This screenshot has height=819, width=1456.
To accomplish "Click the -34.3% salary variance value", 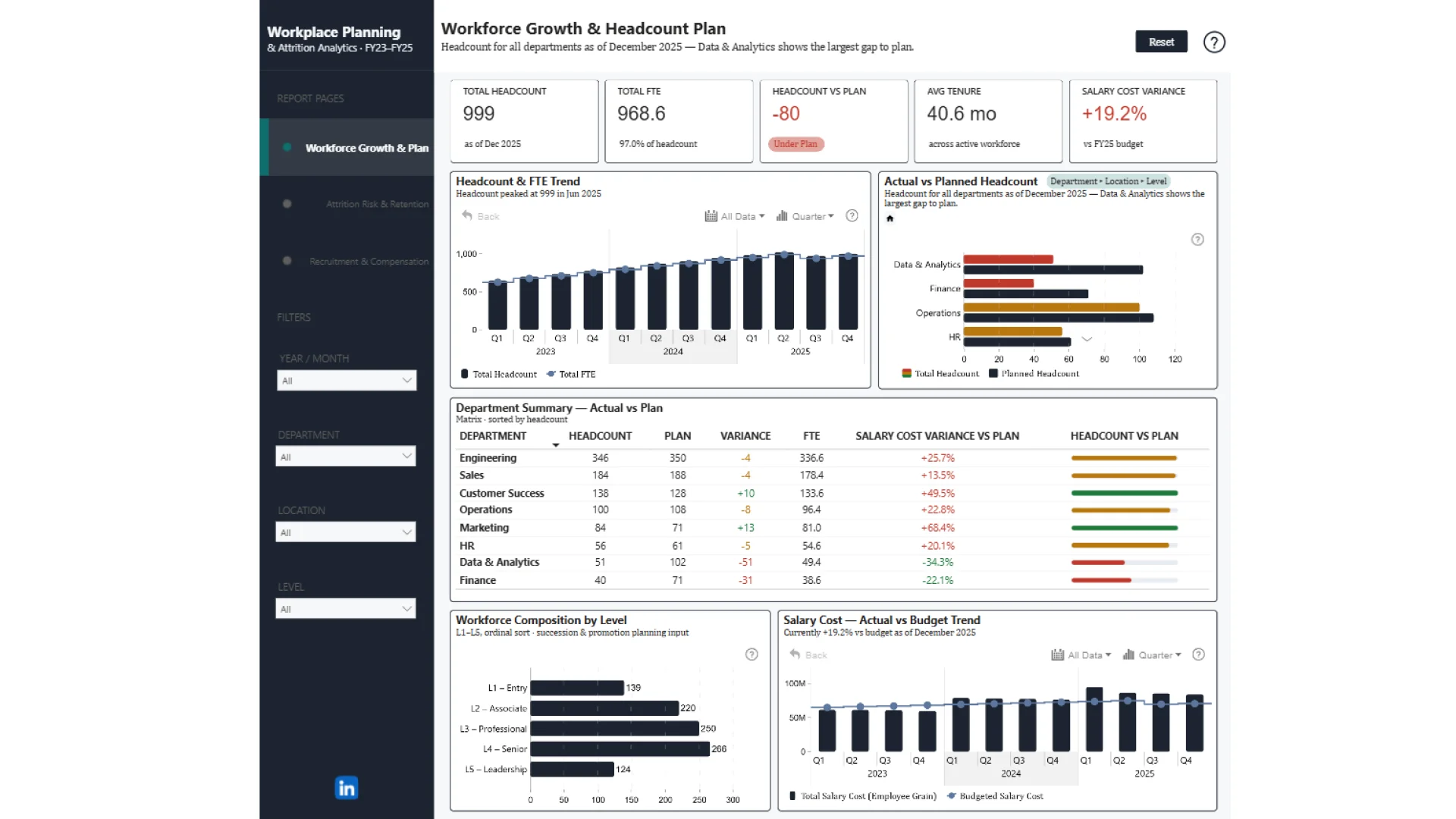I will click(937, 563).
